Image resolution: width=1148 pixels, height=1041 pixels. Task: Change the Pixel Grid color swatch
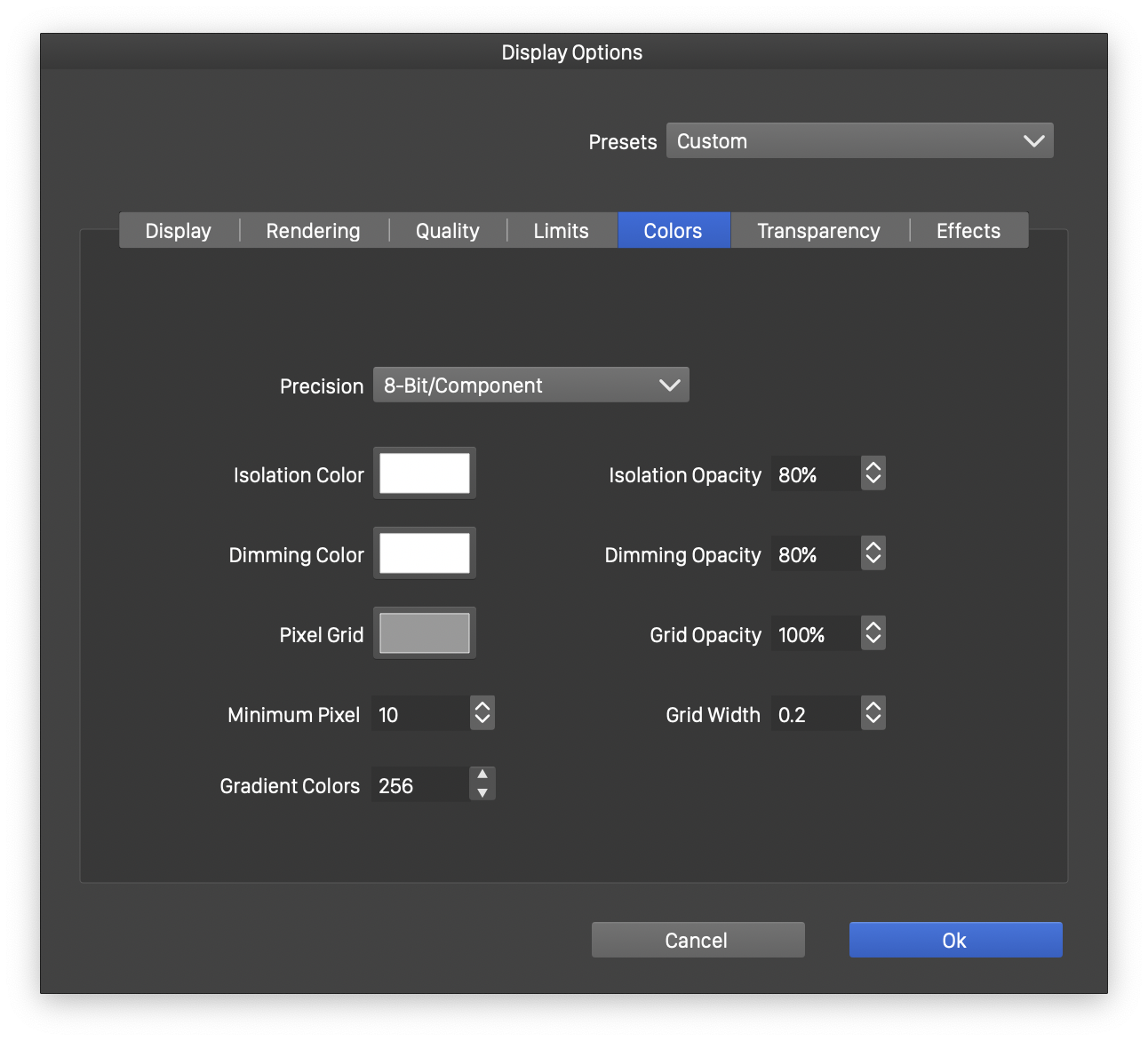425,633
